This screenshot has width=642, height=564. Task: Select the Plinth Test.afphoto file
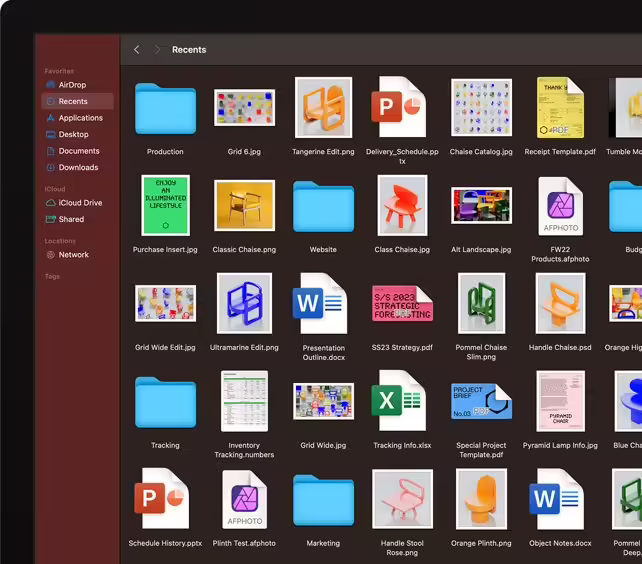(244, 499)
